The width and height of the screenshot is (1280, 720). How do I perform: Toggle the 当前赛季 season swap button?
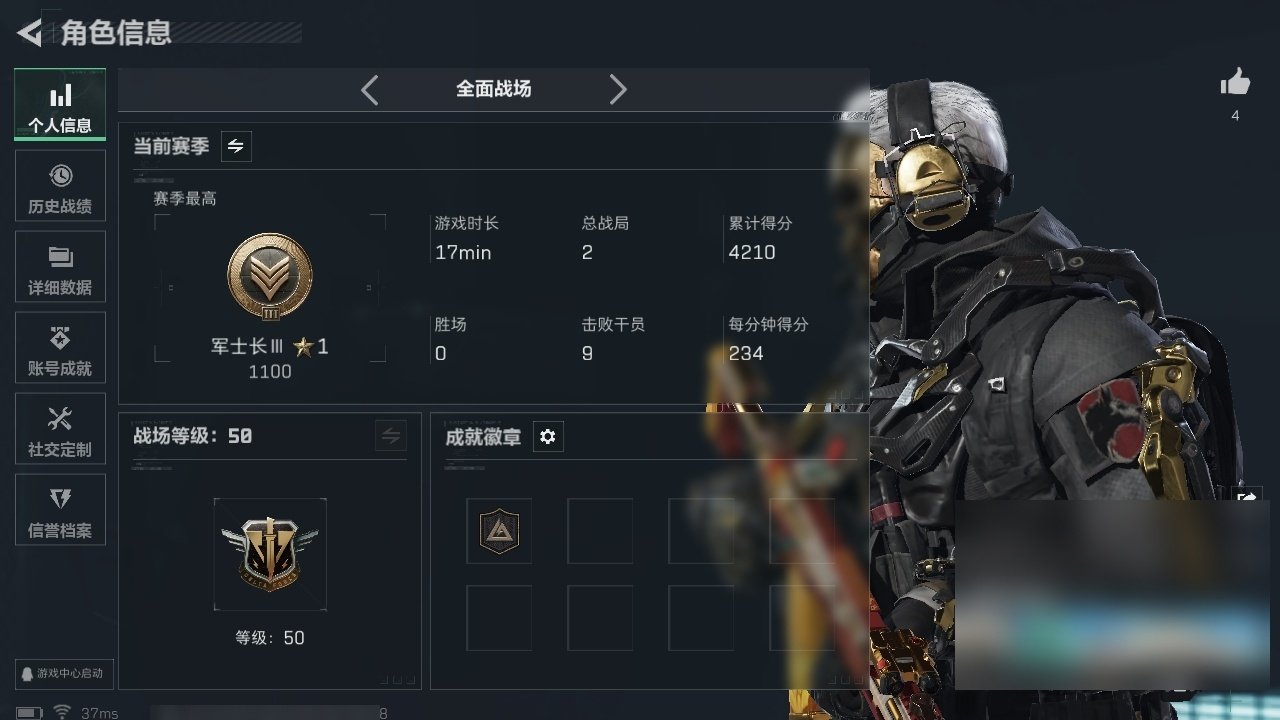236,146
